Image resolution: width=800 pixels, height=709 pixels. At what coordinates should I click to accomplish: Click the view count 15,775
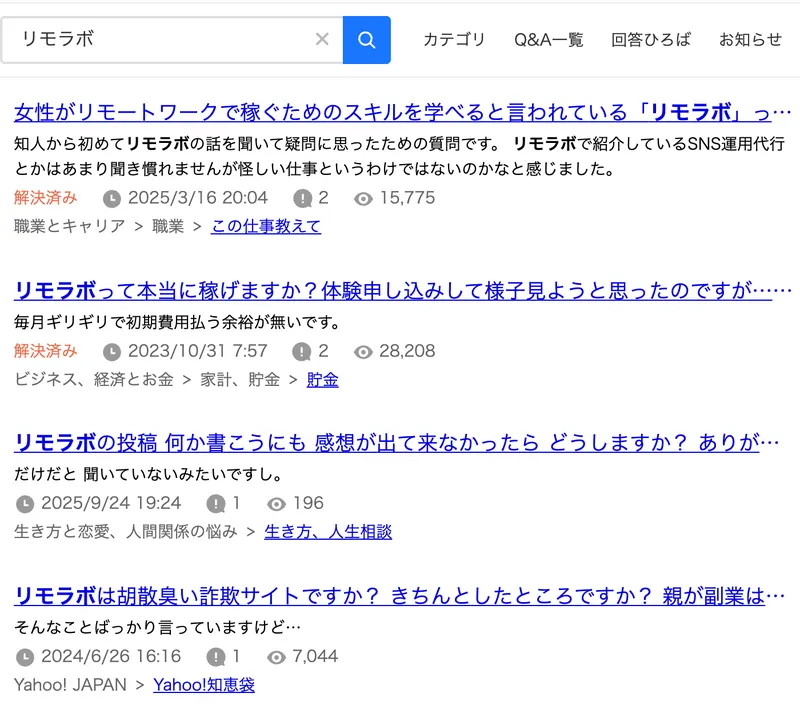coord(408,197)
